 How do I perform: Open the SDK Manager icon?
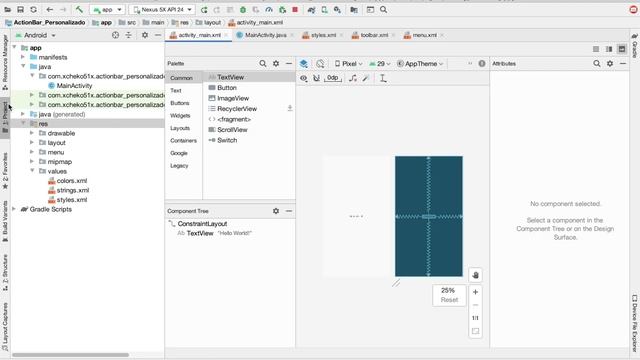point(338,9)
